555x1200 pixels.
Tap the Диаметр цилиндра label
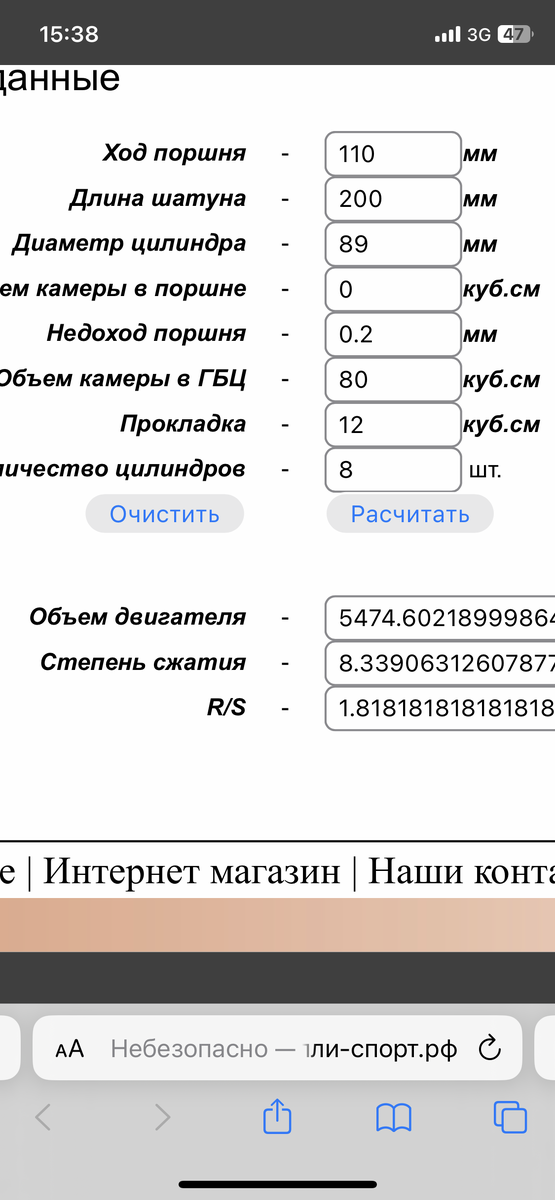pos(129,244)
